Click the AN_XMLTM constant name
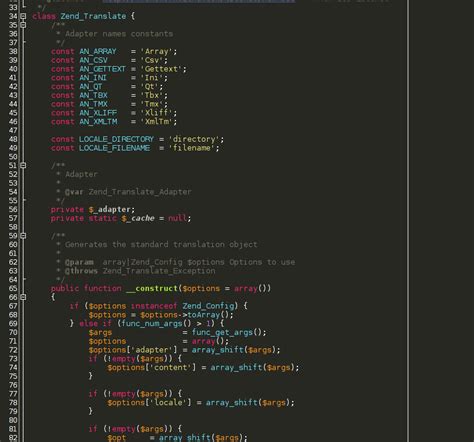Screen dimensions: 474x442 (x=98, y=122)
